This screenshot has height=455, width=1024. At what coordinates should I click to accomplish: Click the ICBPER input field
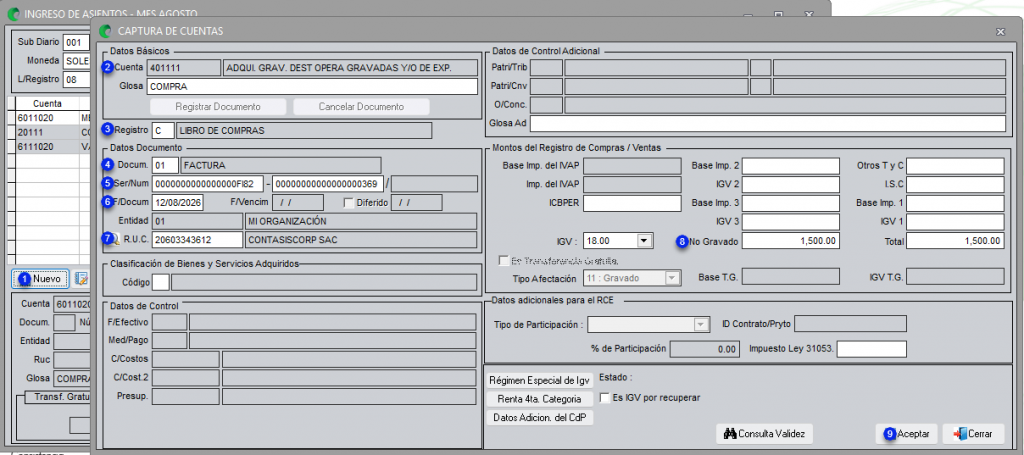pyautogui.click(x=632, y=203)
